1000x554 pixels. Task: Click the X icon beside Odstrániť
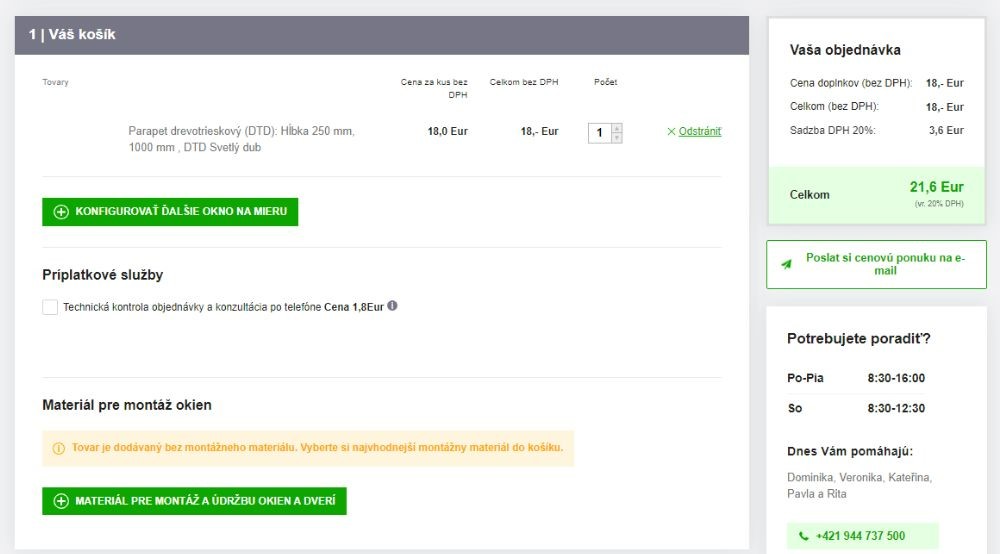coord(671,131)
